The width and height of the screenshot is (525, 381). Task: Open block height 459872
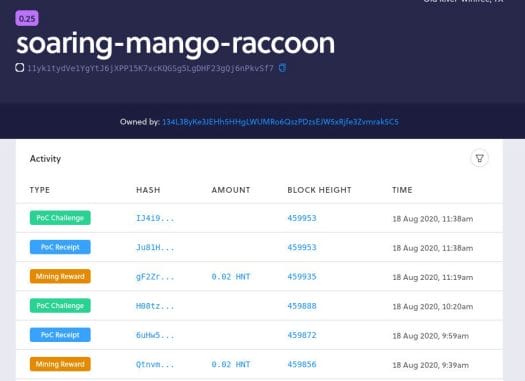(302, 335)
